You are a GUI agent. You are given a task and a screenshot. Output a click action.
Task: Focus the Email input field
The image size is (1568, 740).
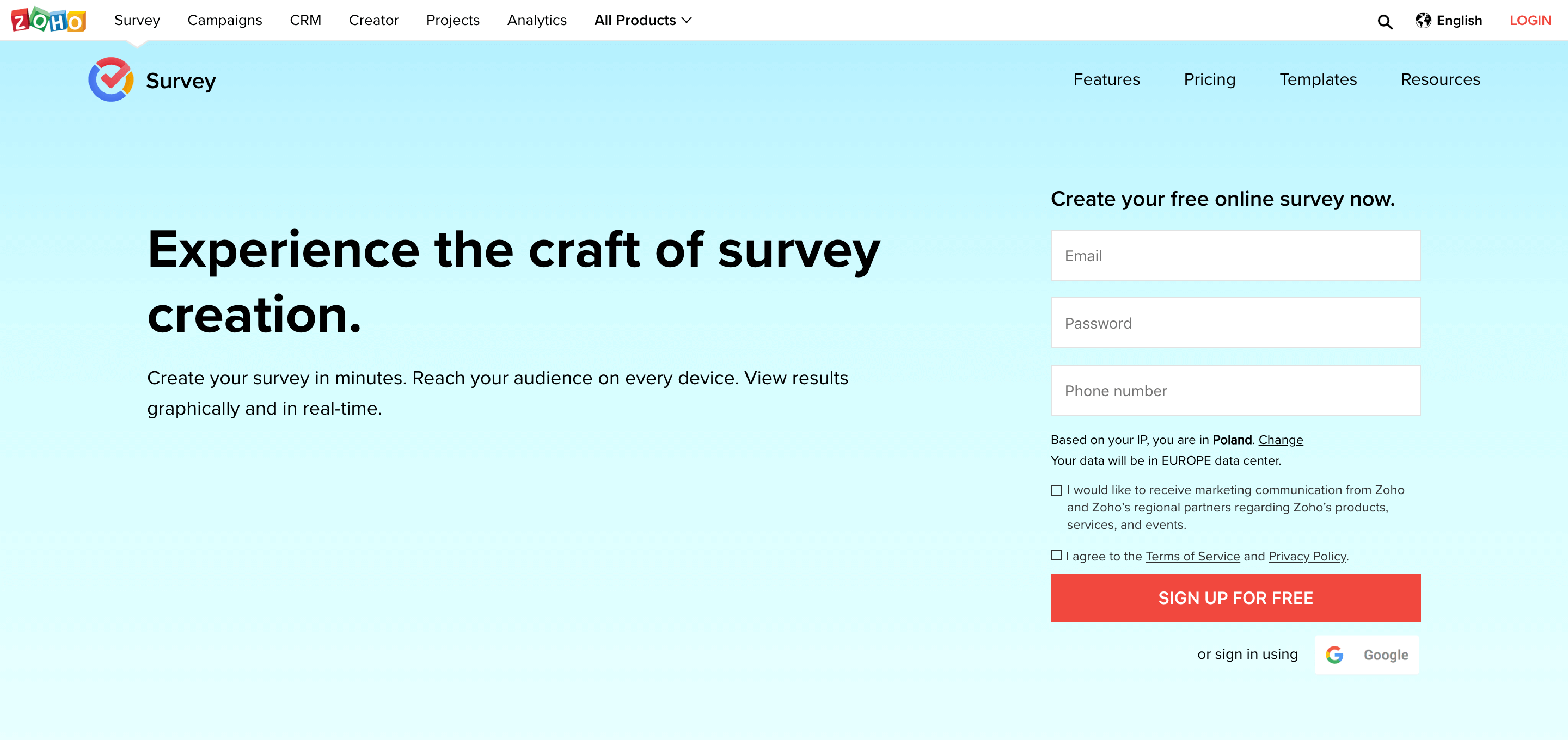pyautogui.click(x=1235, y=256)
